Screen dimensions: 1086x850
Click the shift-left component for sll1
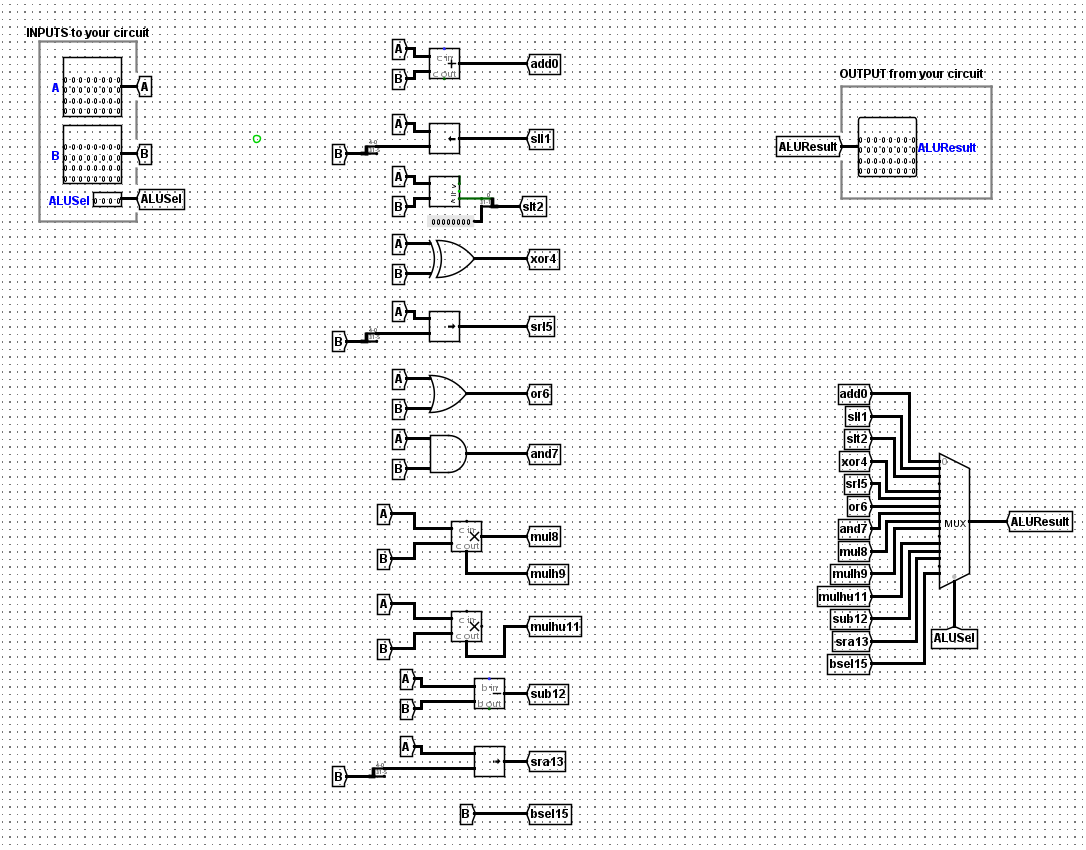445,138
